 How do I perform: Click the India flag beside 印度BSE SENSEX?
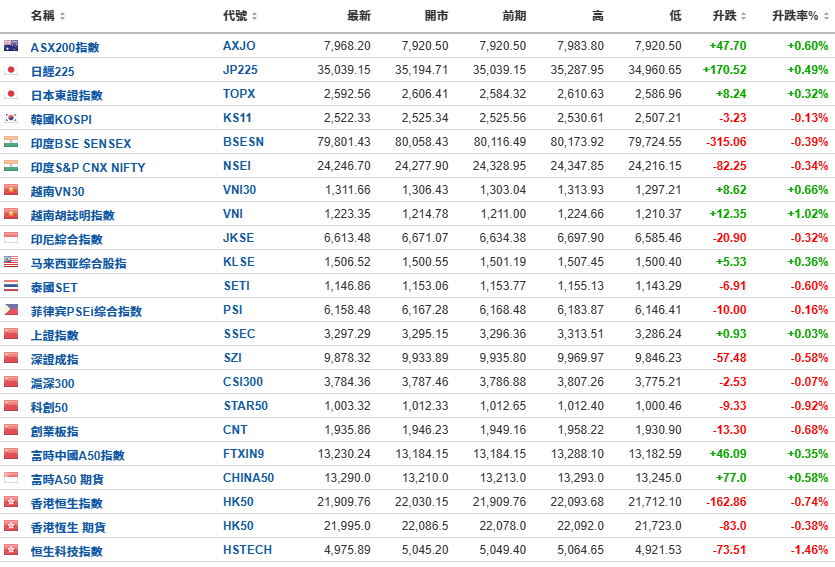pyautogui.click(x=11, y=142)
